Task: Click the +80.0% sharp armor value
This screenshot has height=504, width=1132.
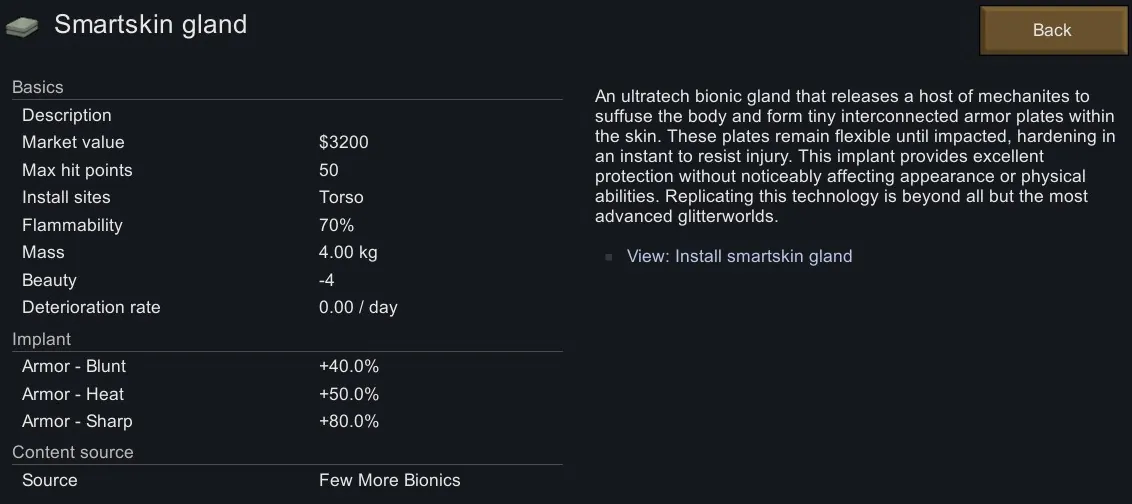Action: click(349, 421)
